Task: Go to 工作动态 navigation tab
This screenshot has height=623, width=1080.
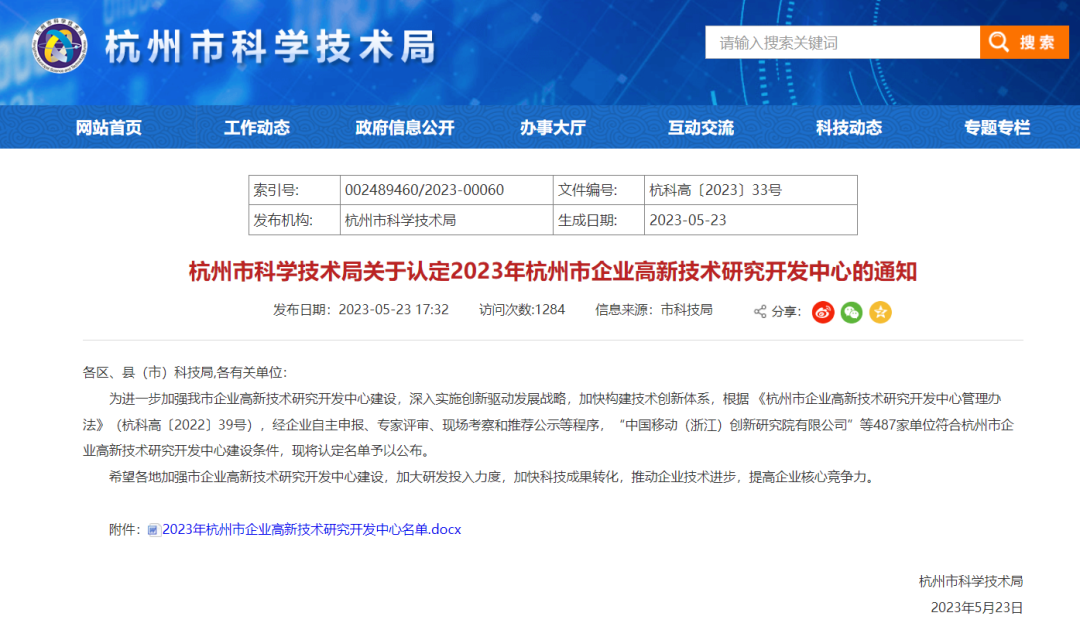Action: (x=257, y=127)
